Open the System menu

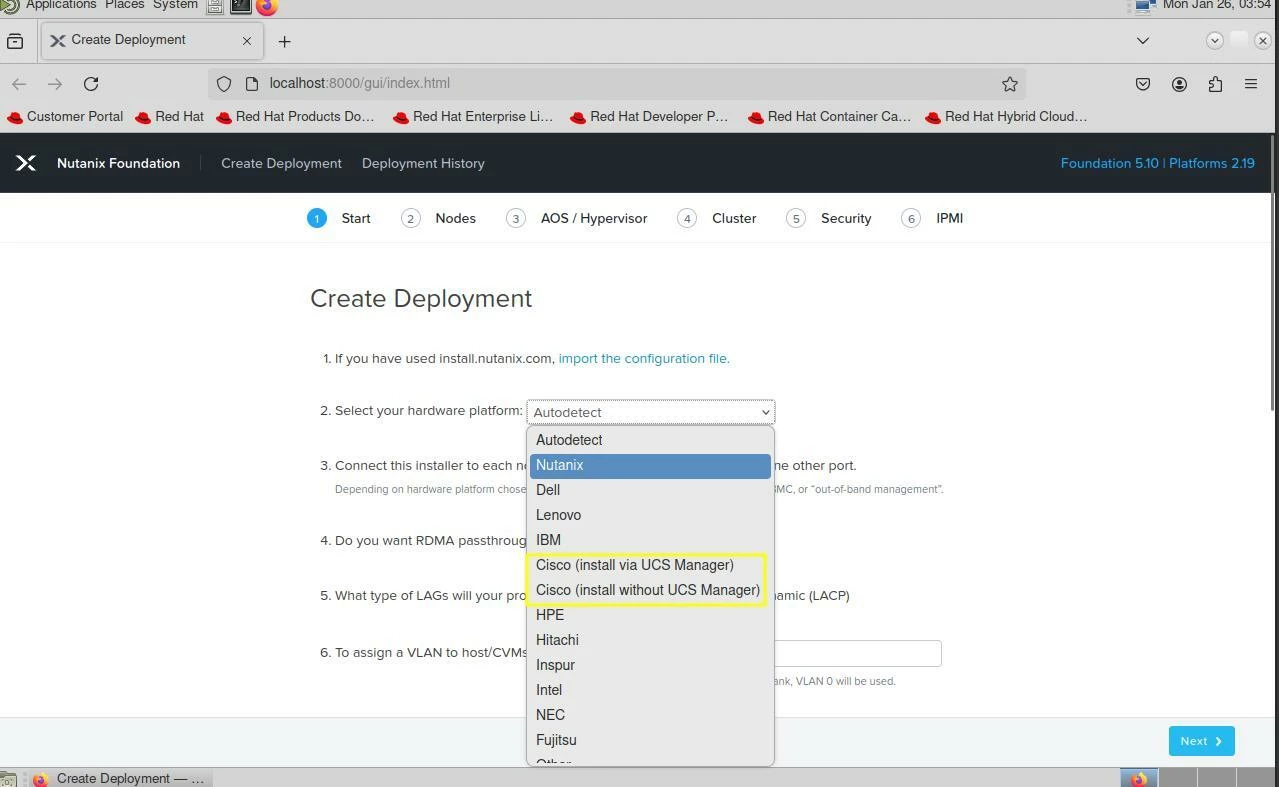[175, 5]
